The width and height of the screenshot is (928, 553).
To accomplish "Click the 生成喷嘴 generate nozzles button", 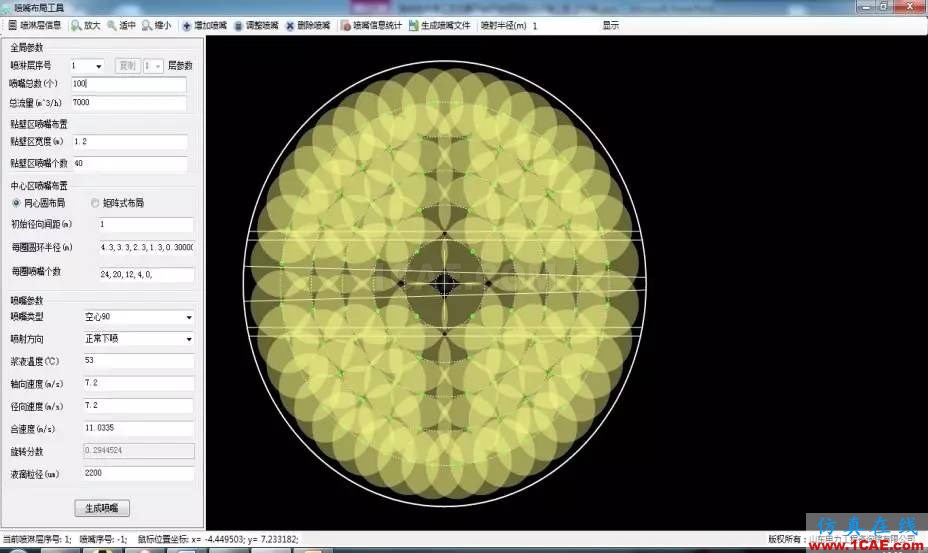I will (x=102, y=508).
